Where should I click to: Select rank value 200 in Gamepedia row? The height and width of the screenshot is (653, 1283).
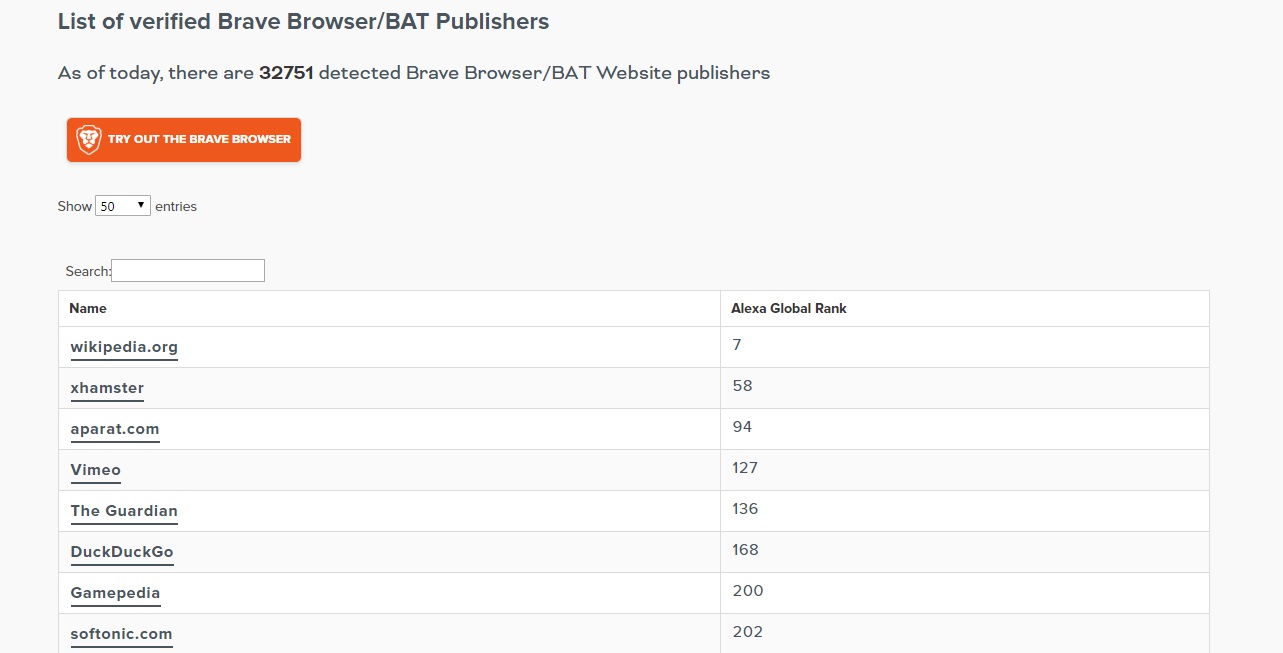747,591
